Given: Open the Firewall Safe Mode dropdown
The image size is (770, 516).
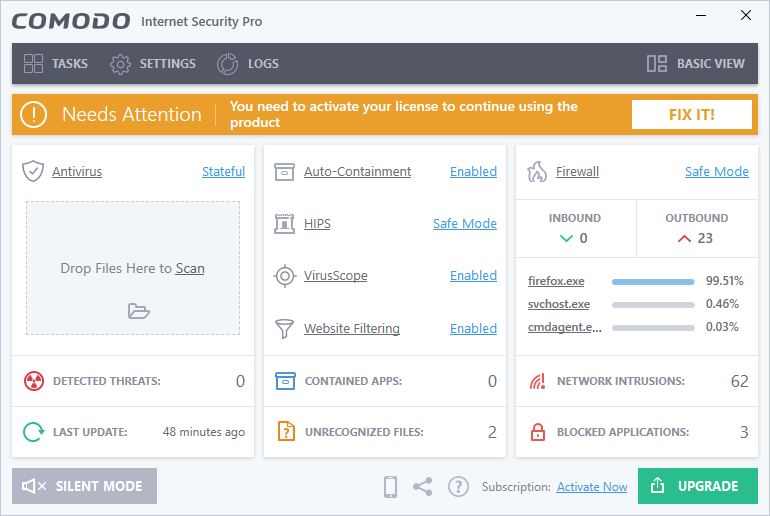Looking at the screenshot, I should (x=716, y=172).
